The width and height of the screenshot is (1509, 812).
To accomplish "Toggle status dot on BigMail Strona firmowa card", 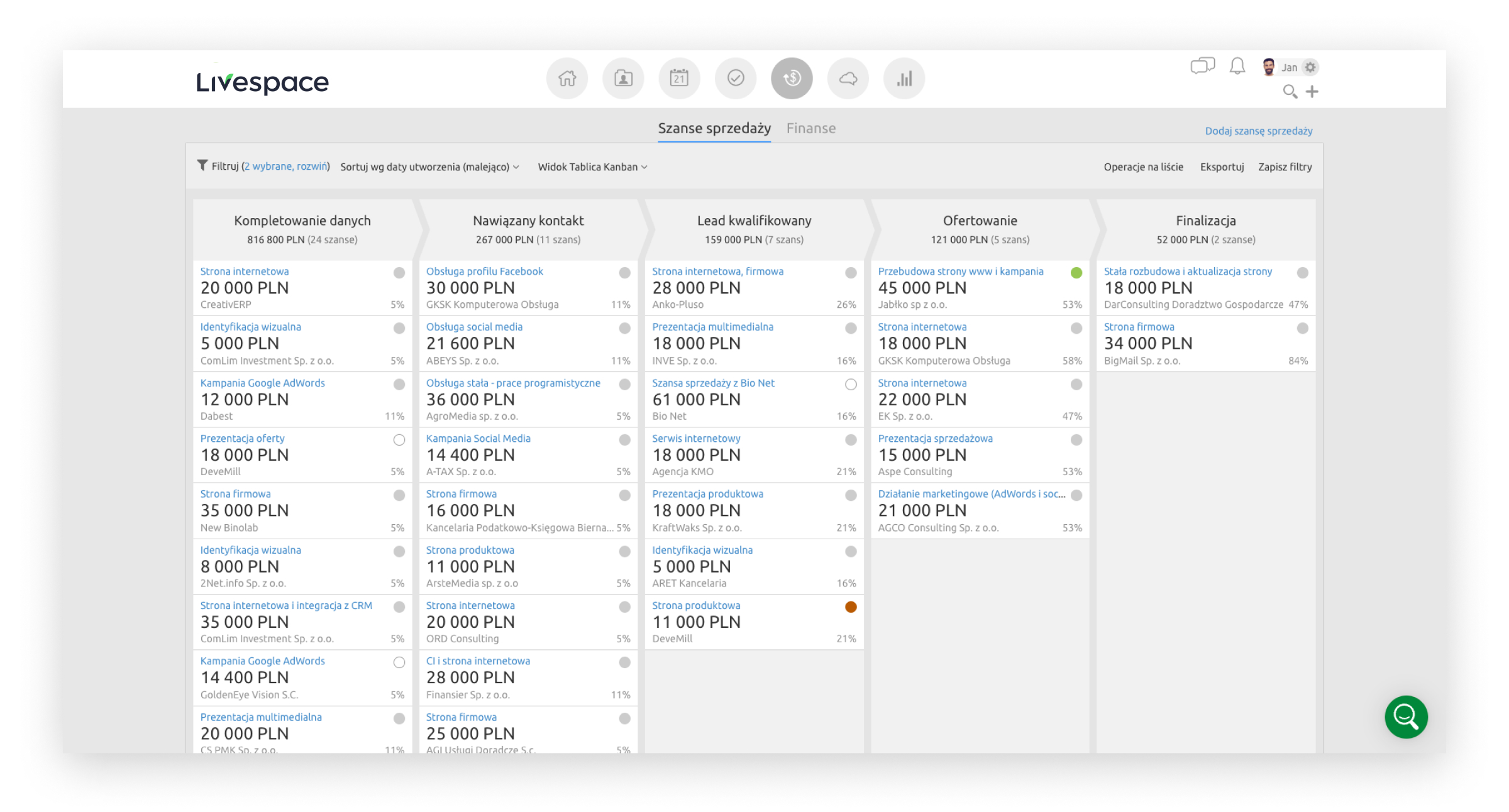I will pos(1303,328).
